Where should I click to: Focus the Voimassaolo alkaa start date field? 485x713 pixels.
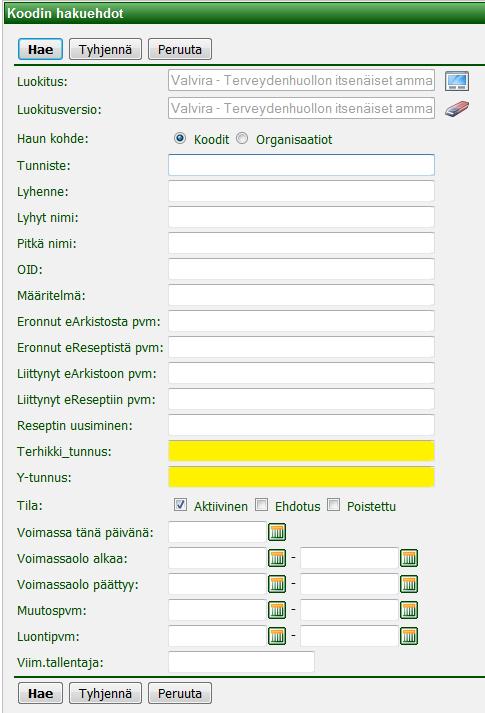pyautogui.click(x=217, y=558)
